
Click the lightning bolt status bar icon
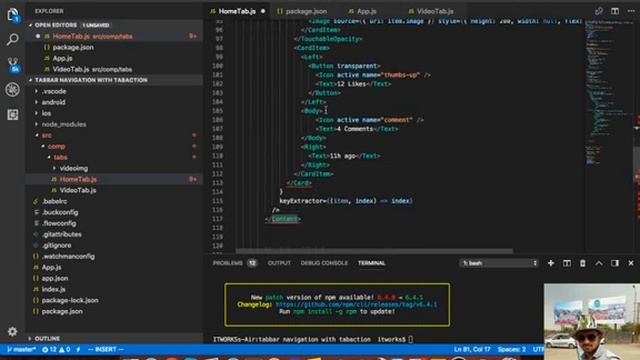(x=78, y=349)
